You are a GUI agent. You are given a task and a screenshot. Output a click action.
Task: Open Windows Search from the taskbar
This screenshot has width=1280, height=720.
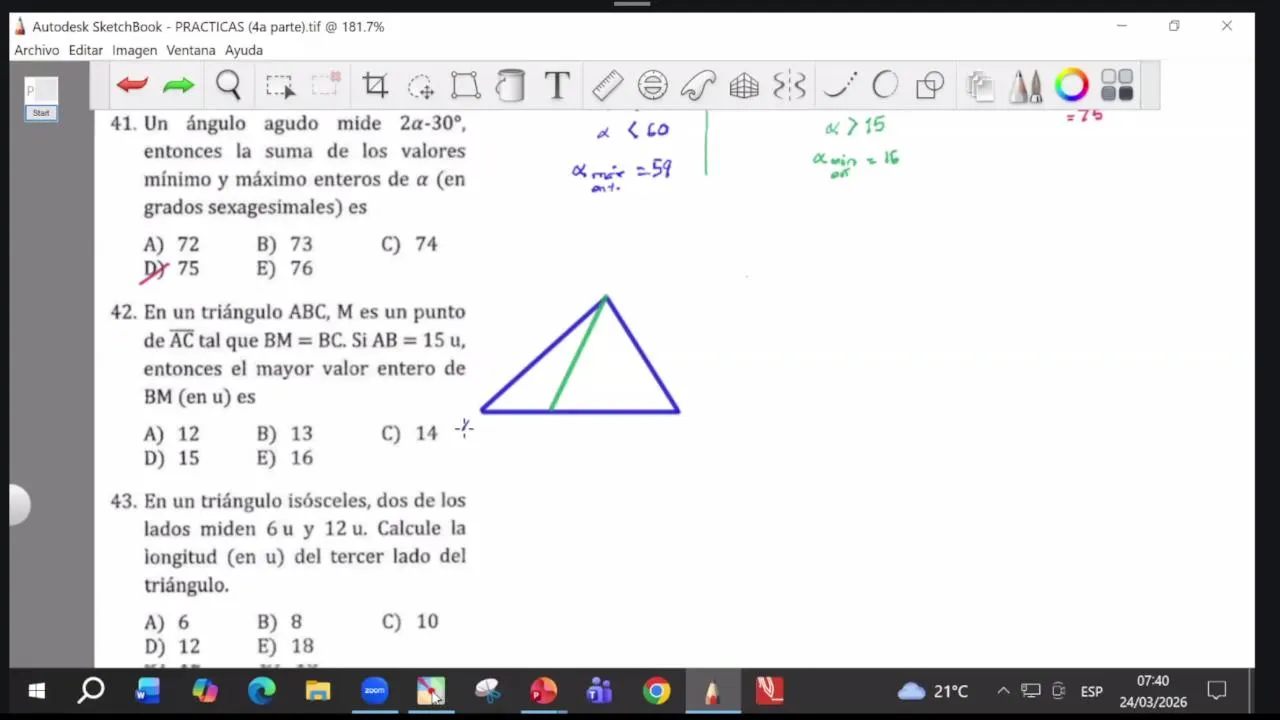pos(91,691)
